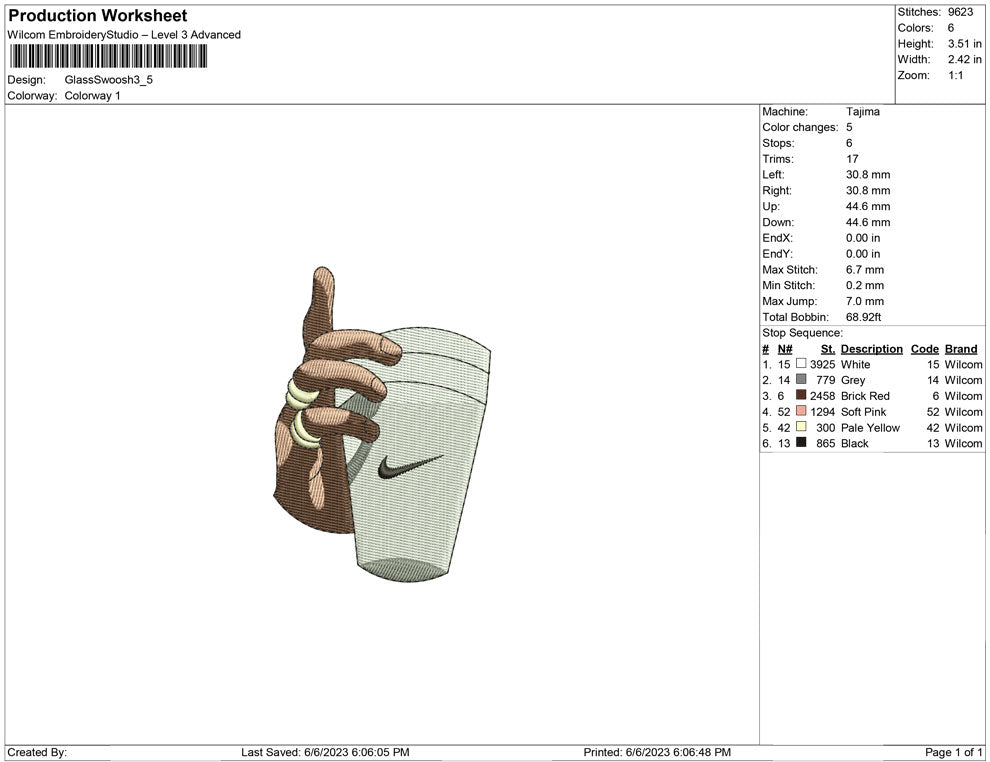Click the Created By footer label
The image size is (990, 762).
[x=37, y=752]
